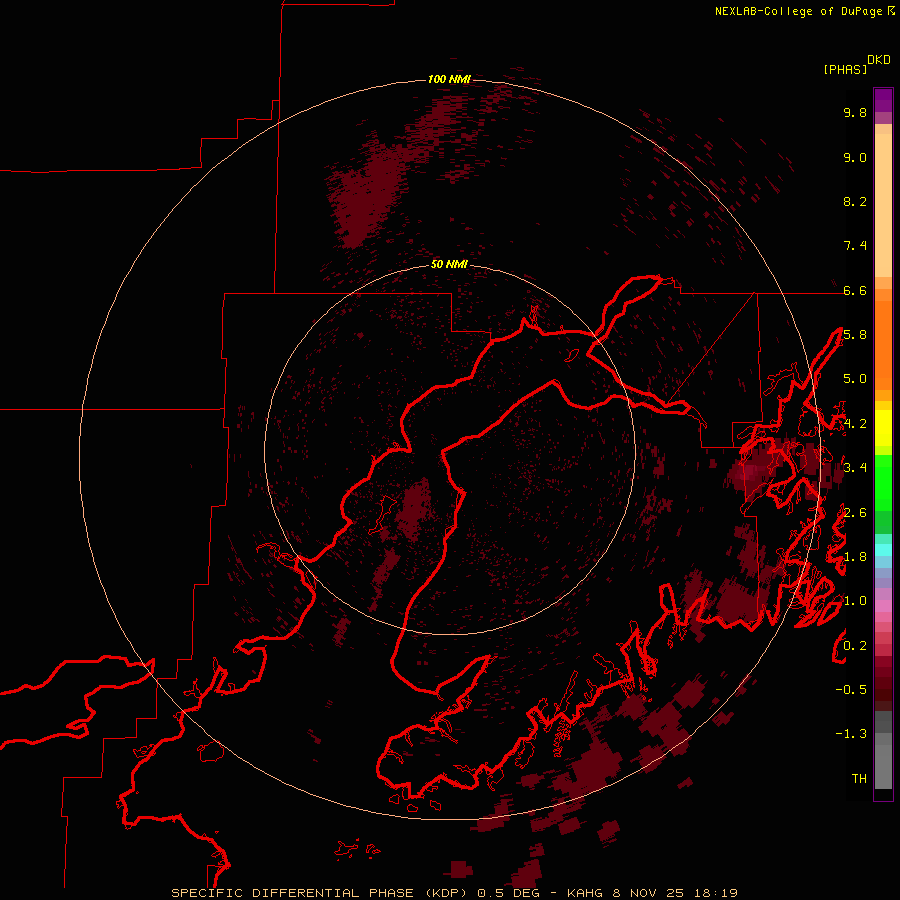Click the NEXLAB-College of DuPage label
Viewport: 900px width, 900px height.
(x=805, y=11)
